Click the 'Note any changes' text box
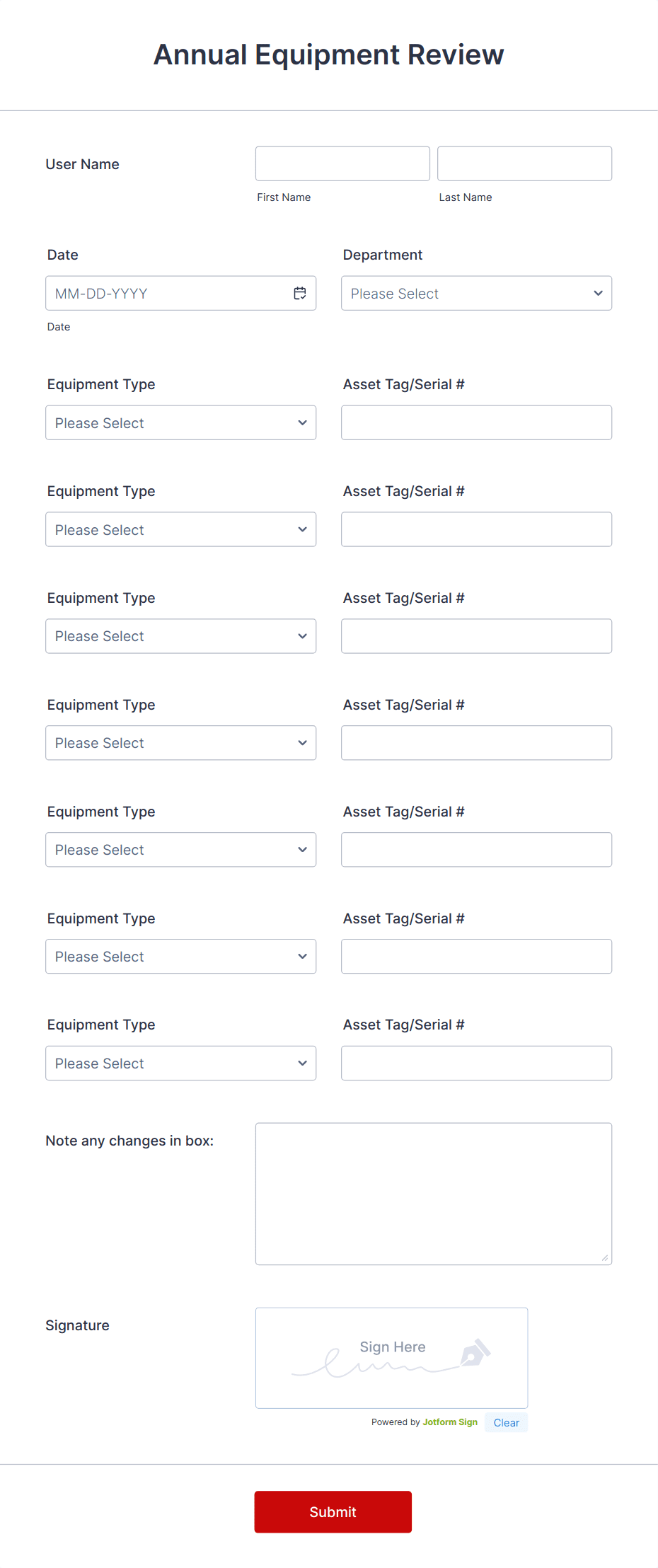Viewport: 658px width, 1568px height. 434,1193
